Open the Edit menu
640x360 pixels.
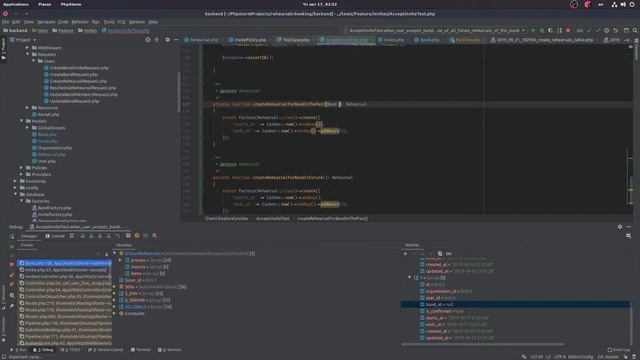[x=16, y=22]
